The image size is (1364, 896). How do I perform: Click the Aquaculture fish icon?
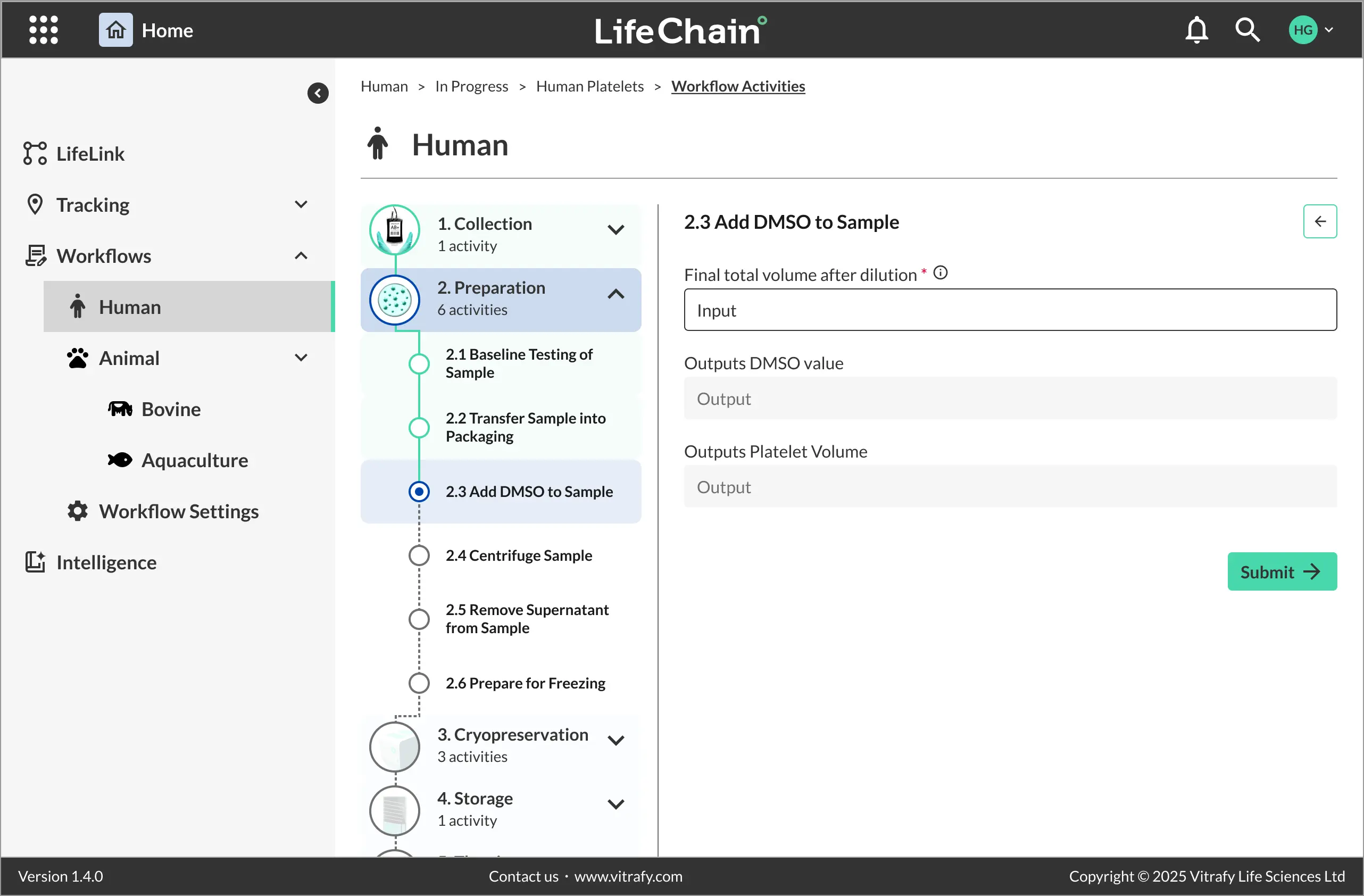tap(120, 460)
